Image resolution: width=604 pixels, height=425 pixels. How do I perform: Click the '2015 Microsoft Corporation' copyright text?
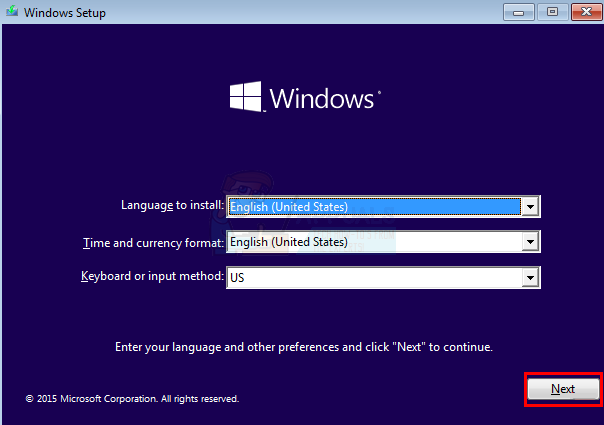[x=132, y=399]
